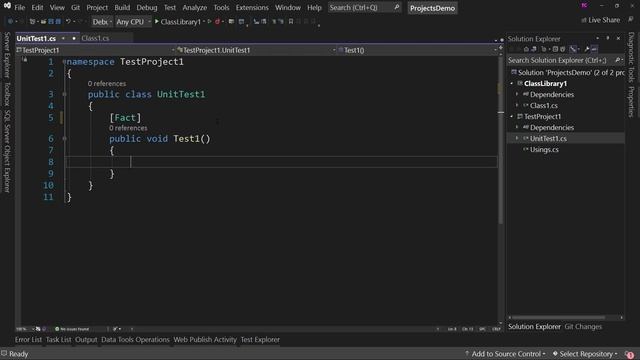Select Usings.cs in Solution Explorer
The image size is (640, 360).
tap(544, 149)
